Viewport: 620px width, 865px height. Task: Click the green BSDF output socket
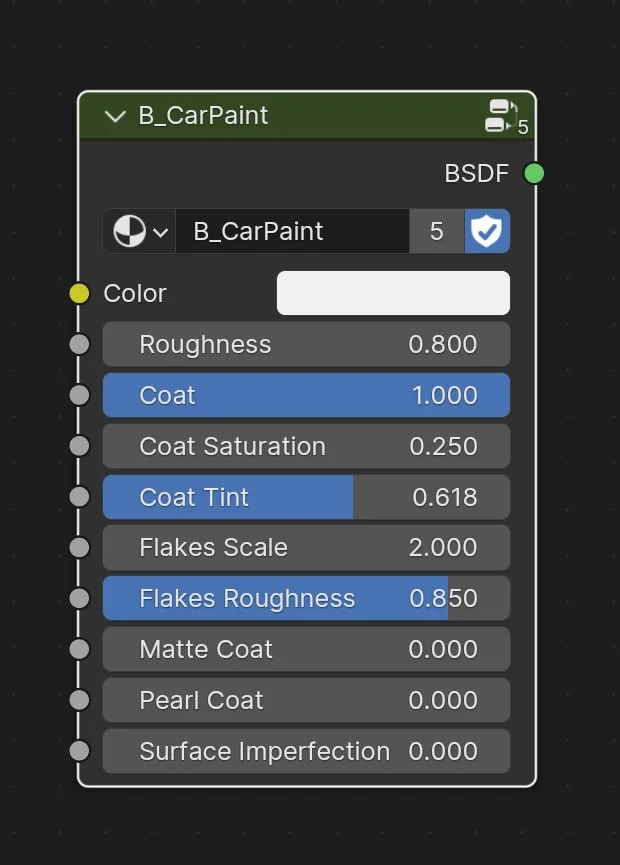tap(535, 173)
